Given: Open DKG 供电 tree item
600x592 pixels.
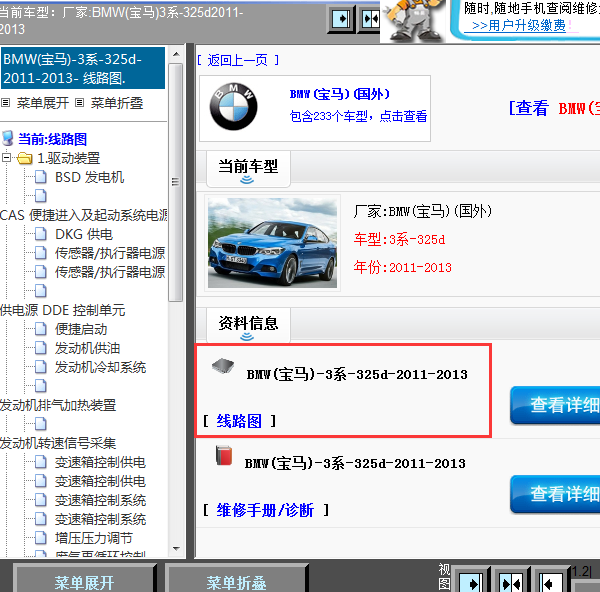Looking at the screenshot, I should (x=84, y=234).
